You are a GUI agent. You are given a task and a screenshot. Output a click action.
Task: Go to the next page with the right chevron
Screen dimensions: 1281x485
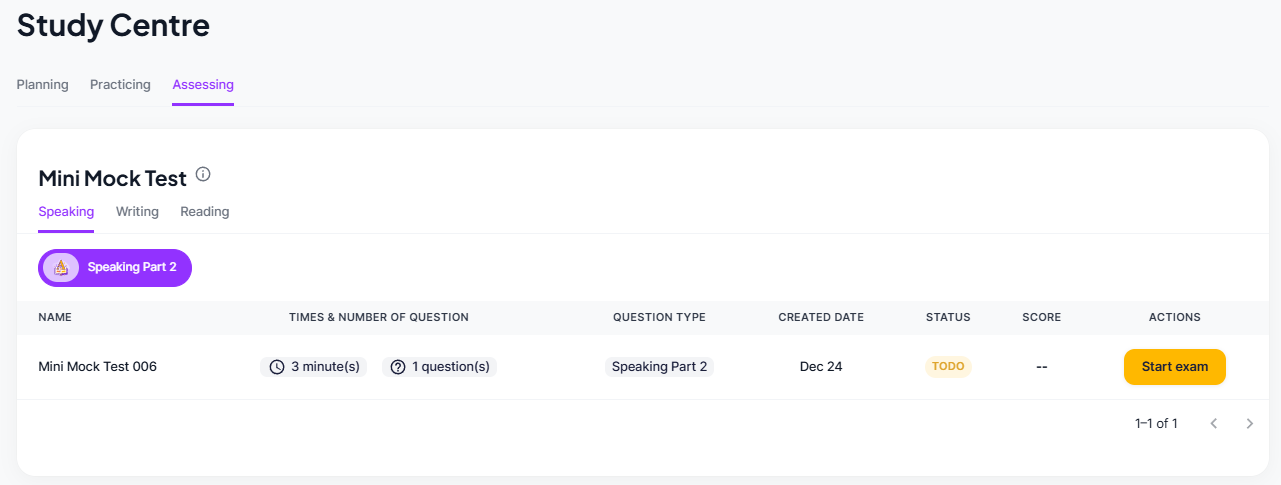1249,424
